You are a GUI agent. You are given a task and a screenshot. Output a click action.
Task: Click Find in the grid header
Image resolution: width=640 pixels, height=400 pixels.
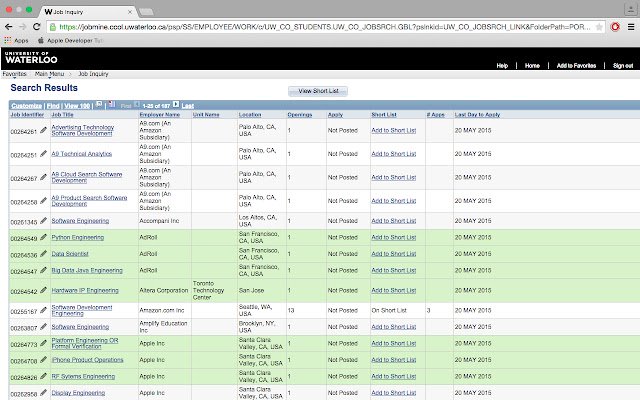(x=53, y=106)
